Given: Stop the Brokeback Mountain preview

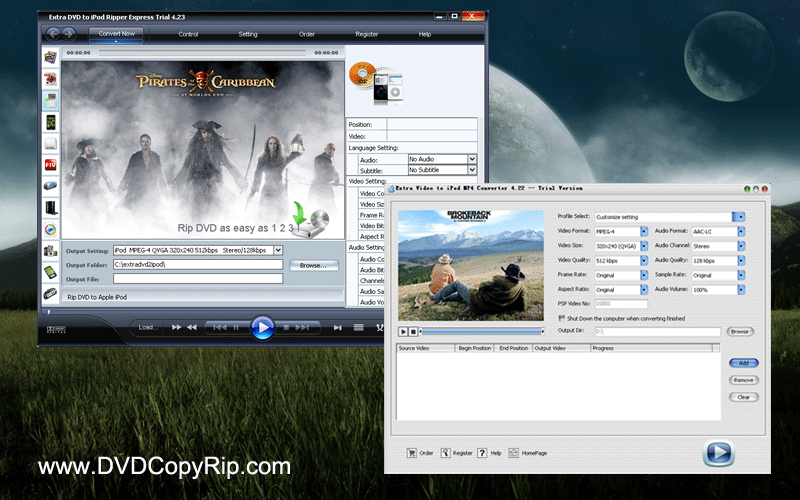Looking at the screenshot, I should pos(413,332).
